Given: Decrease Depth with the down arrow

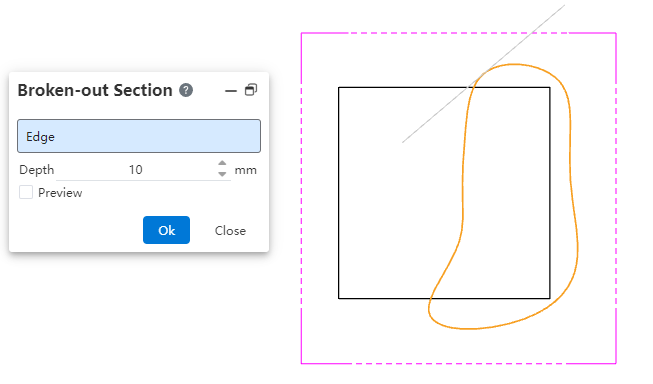Looking at the screenshot, I should click(x=222, y=174).
